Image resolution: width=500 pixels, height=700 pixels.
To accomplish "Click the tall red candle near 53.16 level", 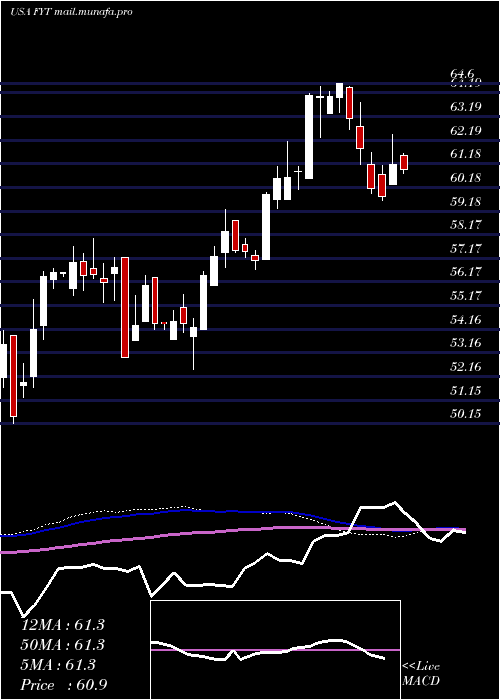I will (125, 307).
